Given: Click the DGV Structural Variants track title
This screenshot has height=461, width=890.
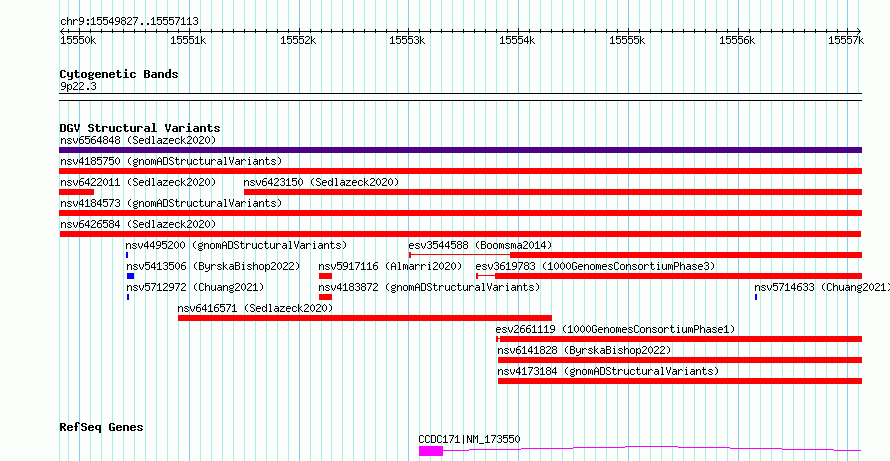Looking at the screenshot, I should 140,128.
